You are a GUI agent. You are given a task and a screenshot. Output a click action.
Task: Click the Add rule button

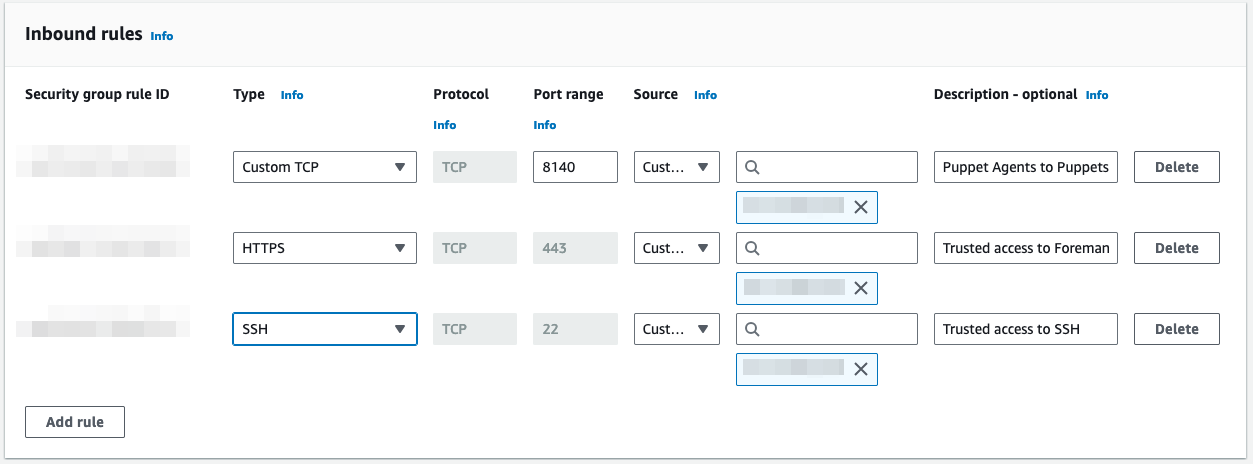(x=75, y=422)
